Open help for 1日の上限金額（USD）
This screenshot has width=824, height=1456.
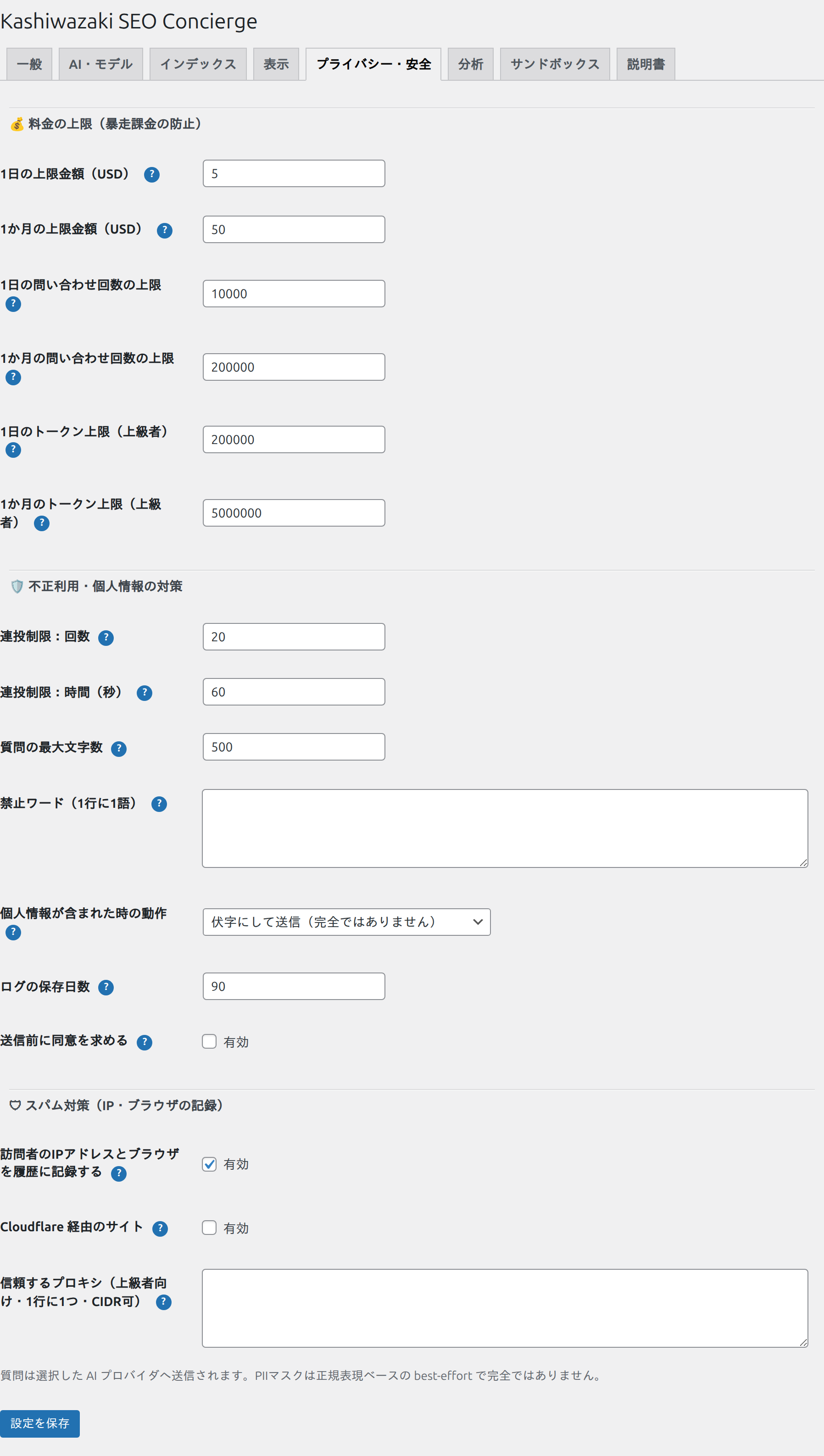(152, 175)
